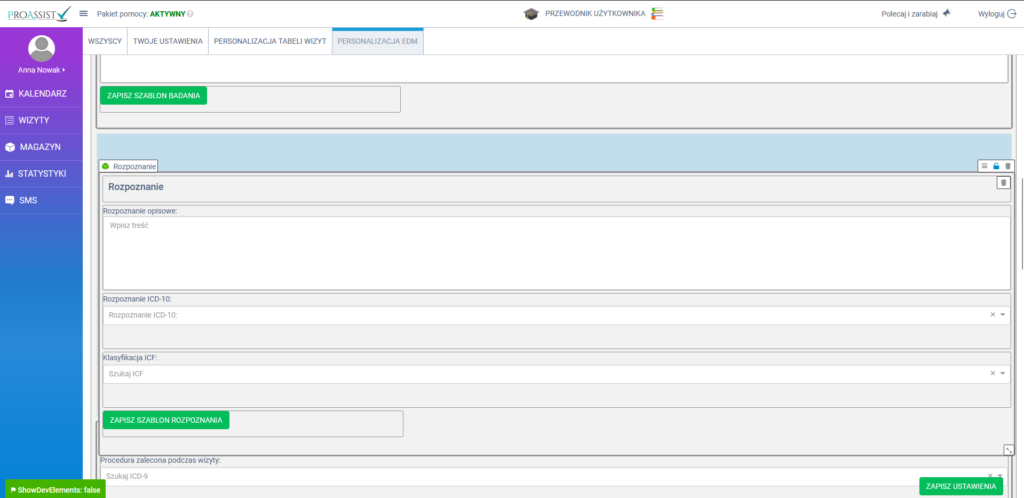Viewport: 1024px width, 498px height.
Task: Click the resize icon at Rozpoznanie panel corner
Action: pyautogui.click(x=1009, y=450)
